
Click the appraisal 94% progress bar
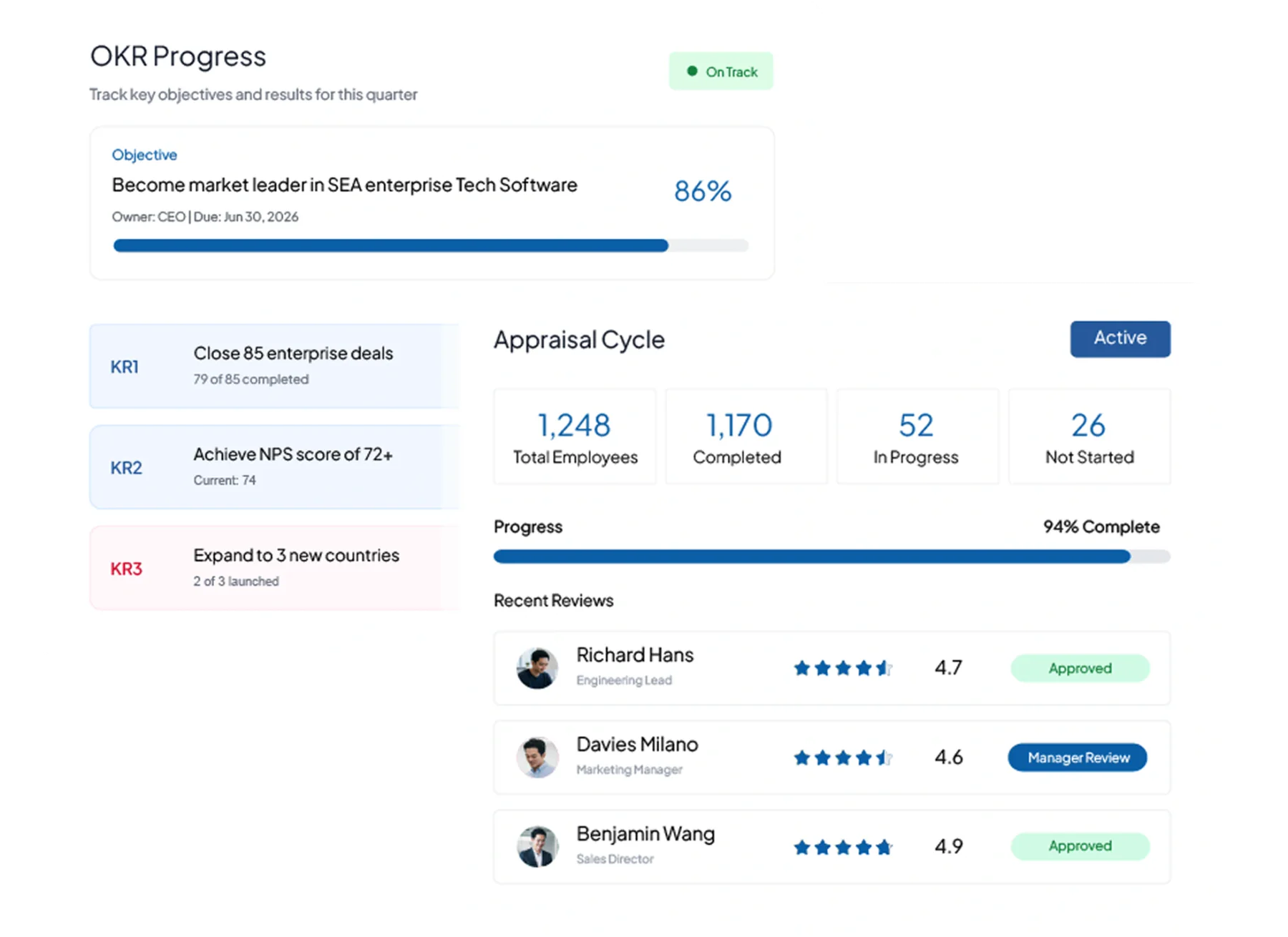(831, 556)
